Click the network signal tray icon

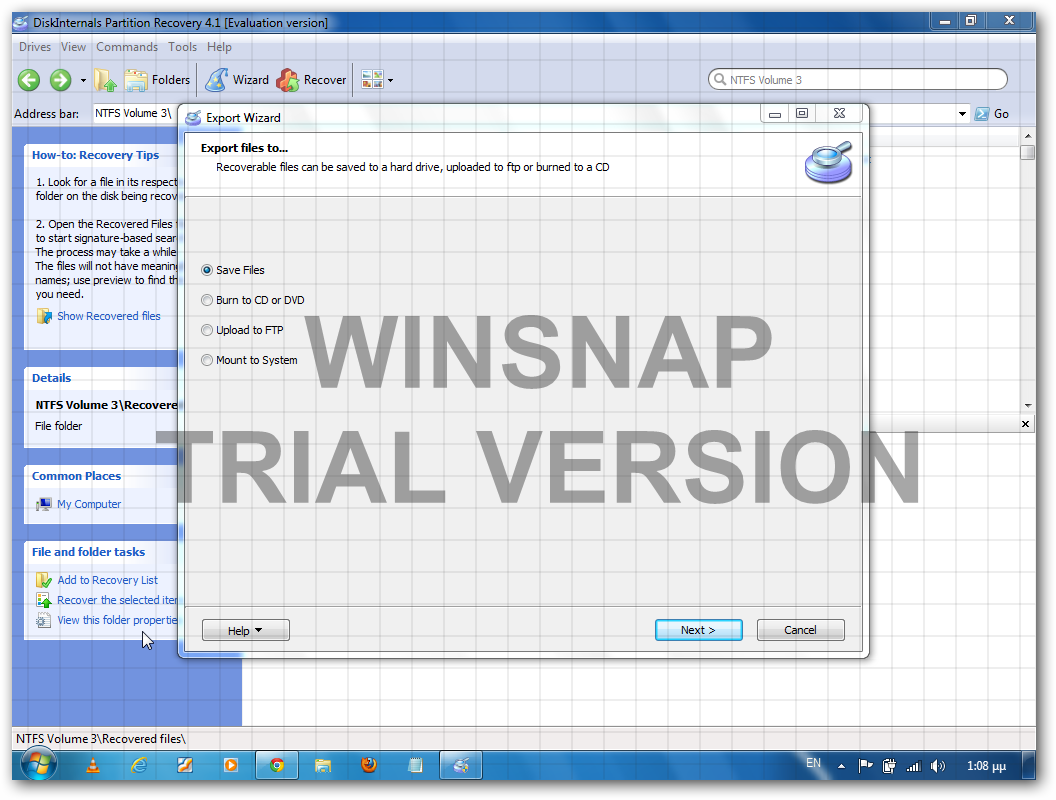[913, 766]
